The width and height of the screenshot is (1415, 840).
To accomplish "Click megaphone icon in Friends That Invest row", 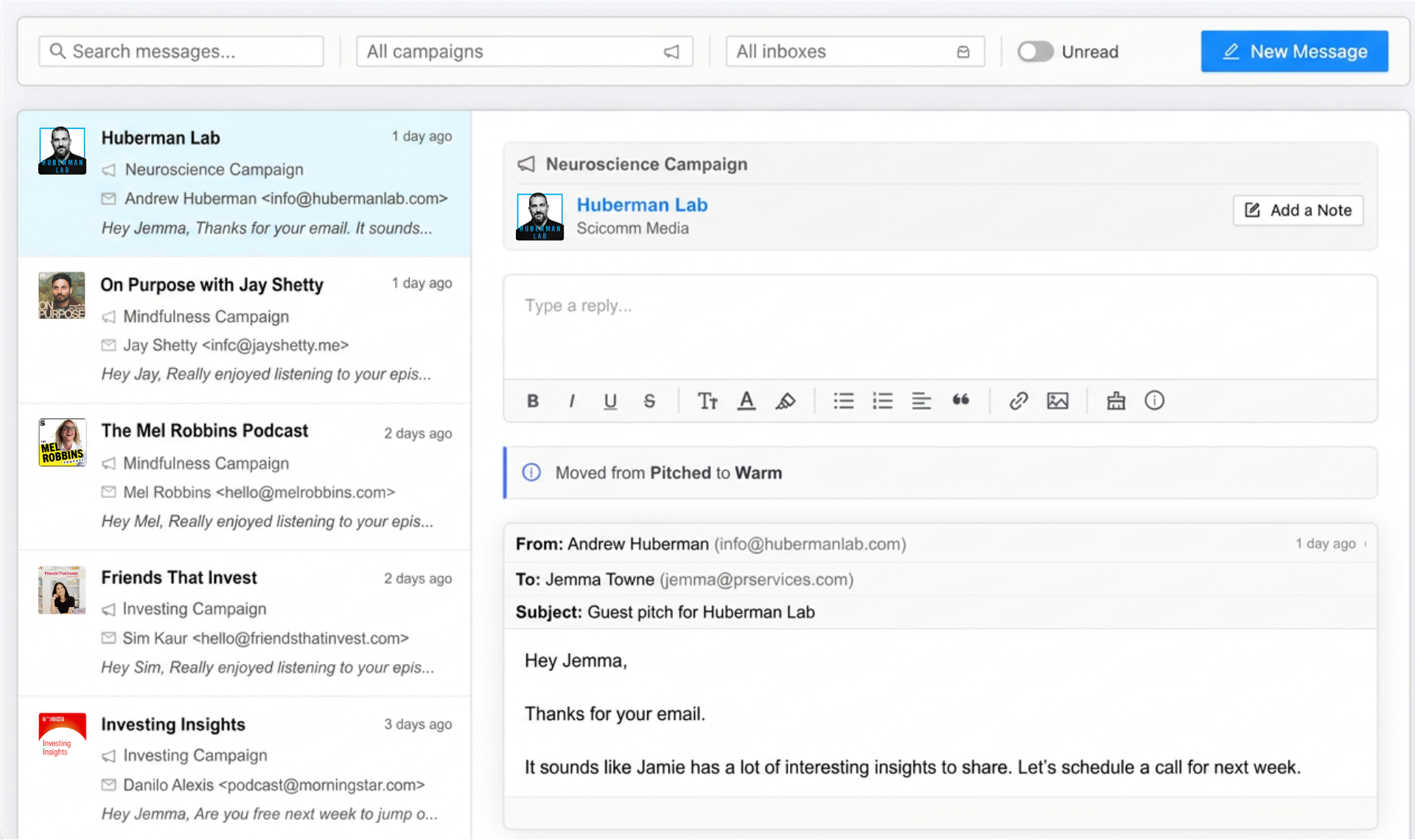I will 108,609.
